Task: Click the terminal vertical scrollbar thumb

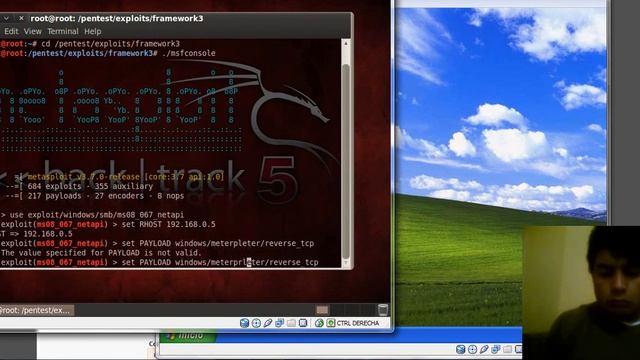Action: tap(346, 161)
